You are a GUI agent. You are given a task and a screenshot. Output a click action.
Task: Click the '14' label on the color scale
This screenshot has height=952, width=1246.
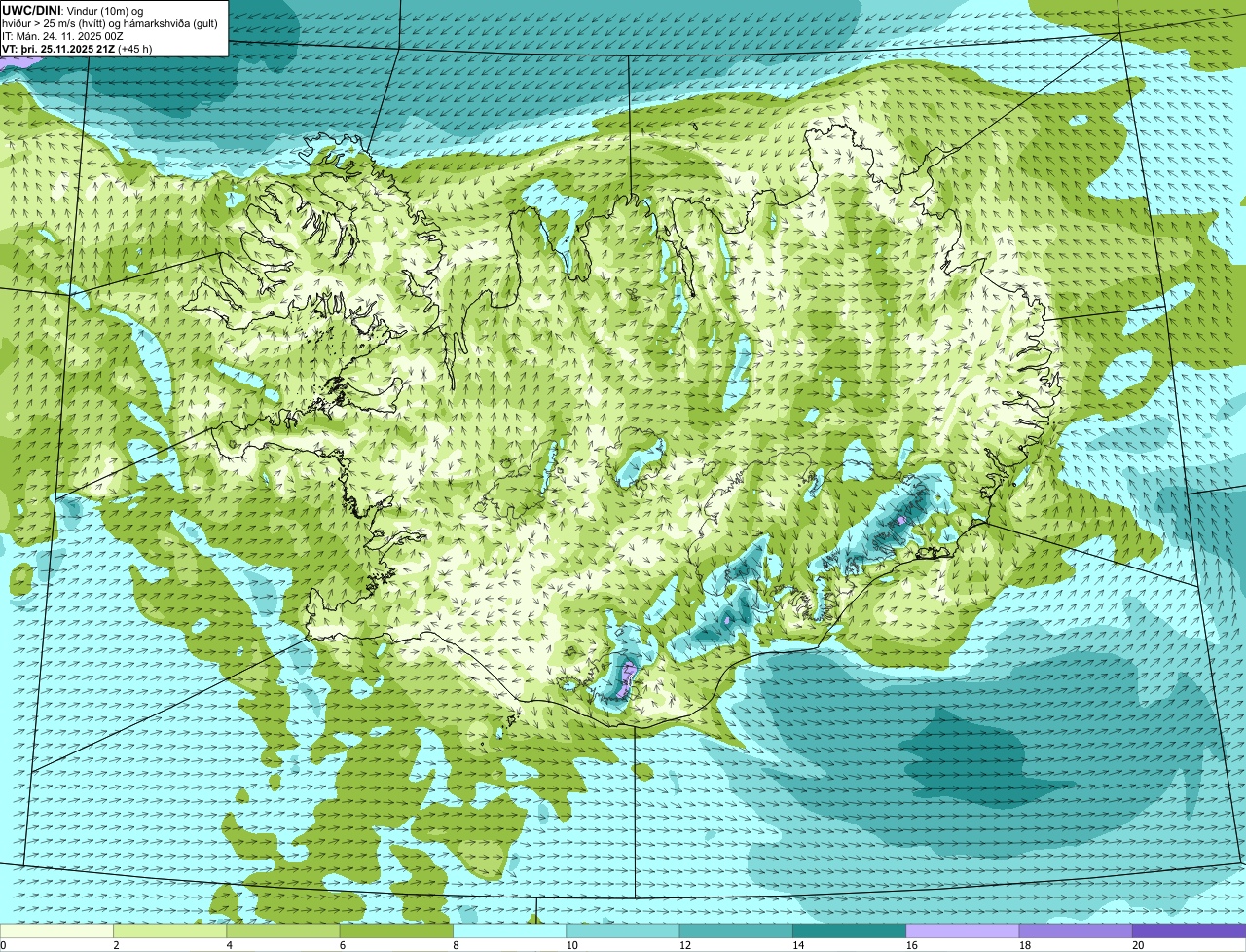click(798, 945)
